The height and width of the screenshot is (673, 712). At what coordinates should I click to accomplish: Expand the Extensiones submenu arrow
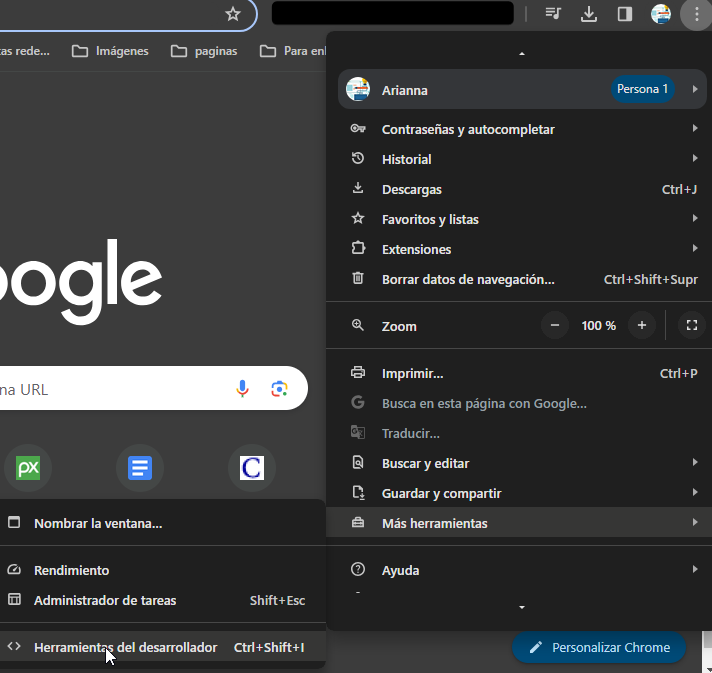click(x=695, y=248)
